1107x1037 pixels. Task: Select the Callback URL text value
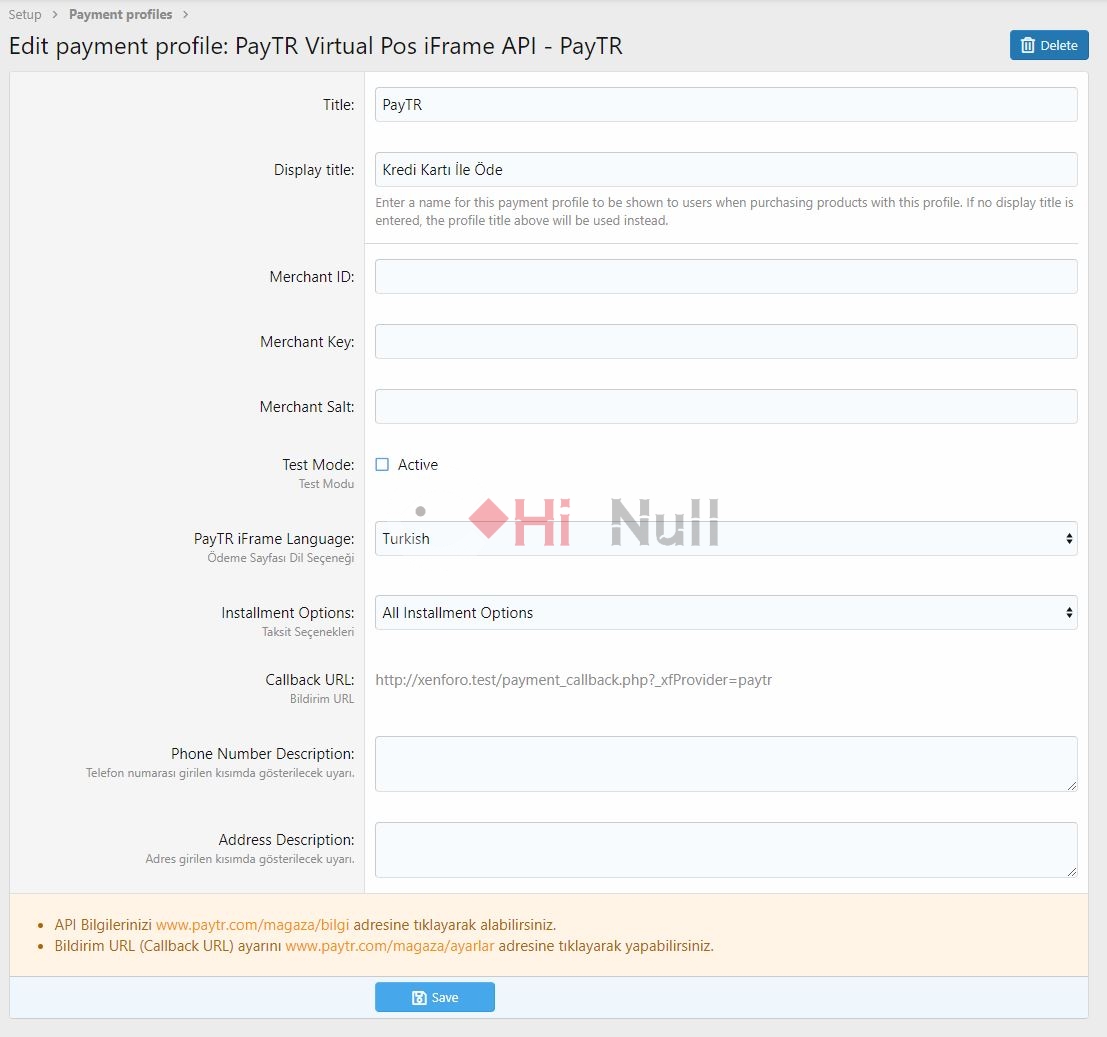tap(573, 680)
